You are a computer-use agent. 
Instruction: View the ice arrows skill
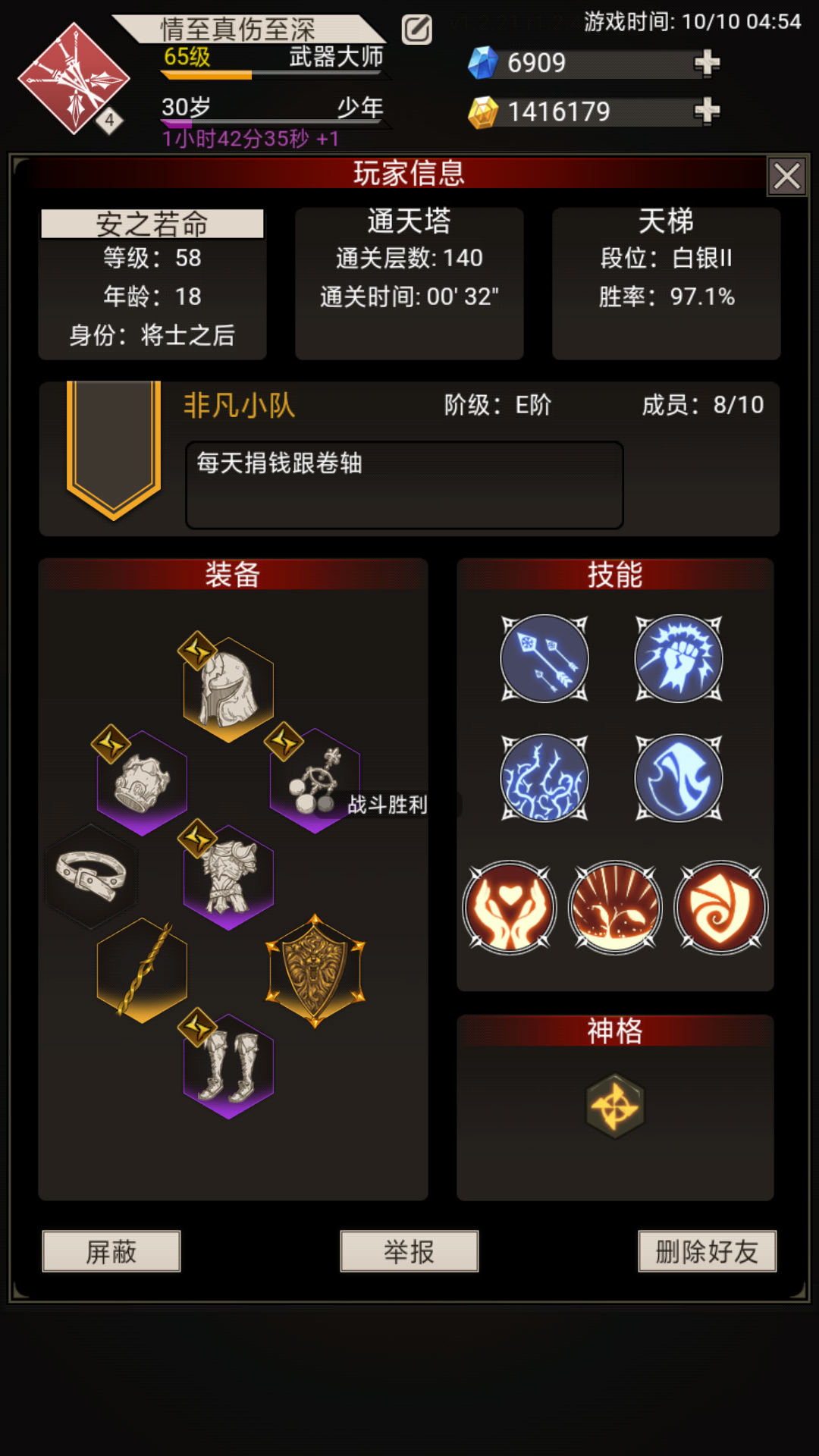click(x=544, y=658)
